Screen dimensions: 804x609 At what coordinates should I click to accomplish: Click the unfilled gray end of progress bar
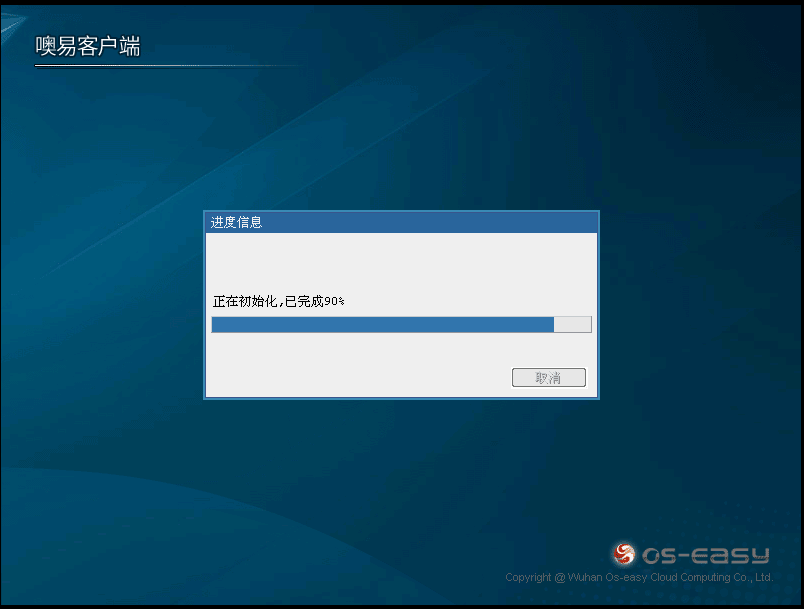coord(572,324)
